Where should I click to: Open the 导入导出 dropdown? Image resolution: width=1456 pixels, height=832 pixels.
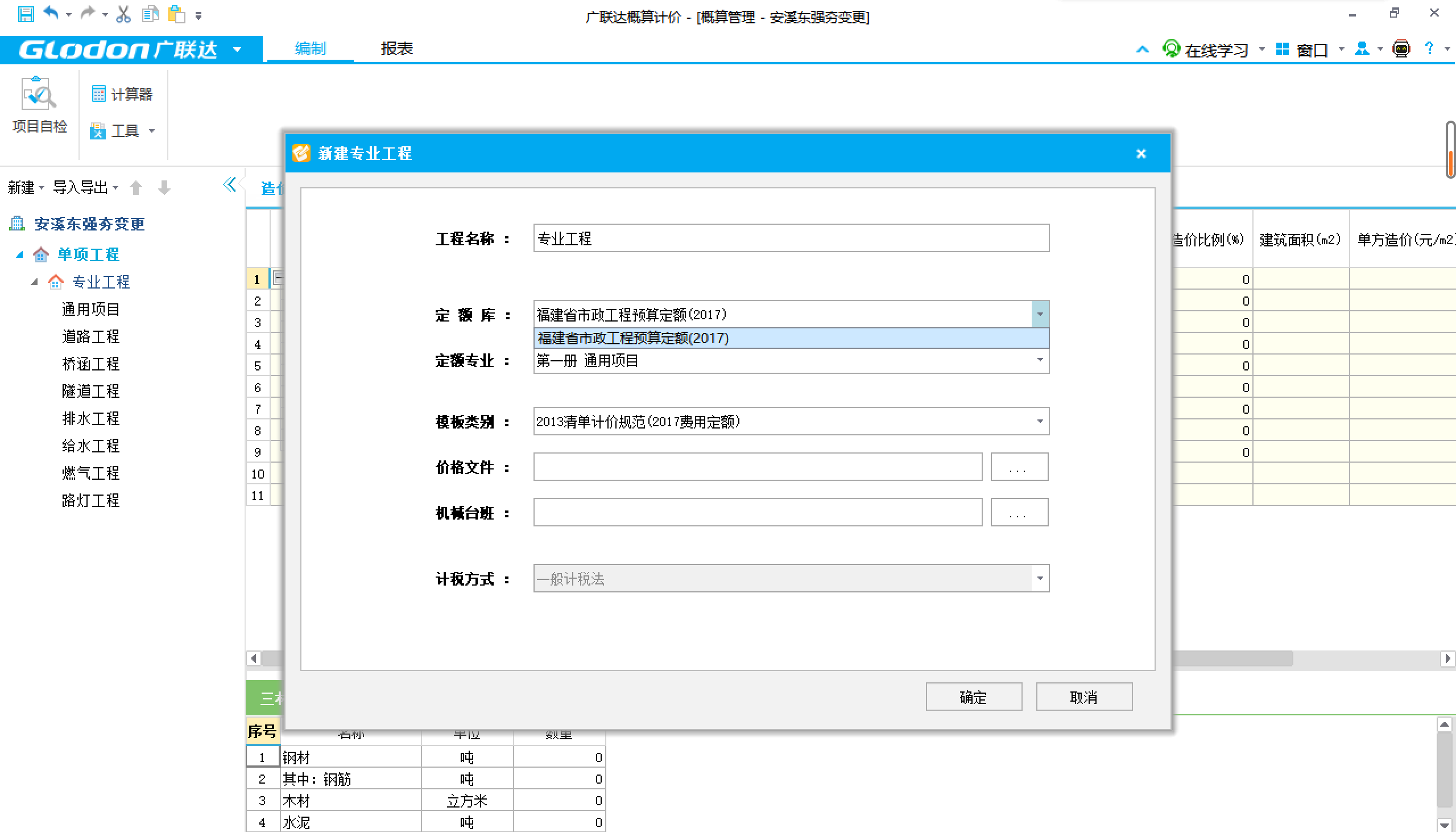pyautogui.click(x=85, y=187)
